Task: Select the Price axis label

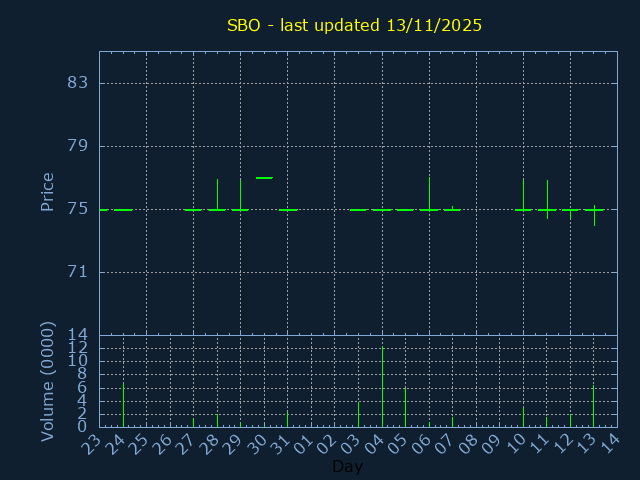Action: (47, 191)
